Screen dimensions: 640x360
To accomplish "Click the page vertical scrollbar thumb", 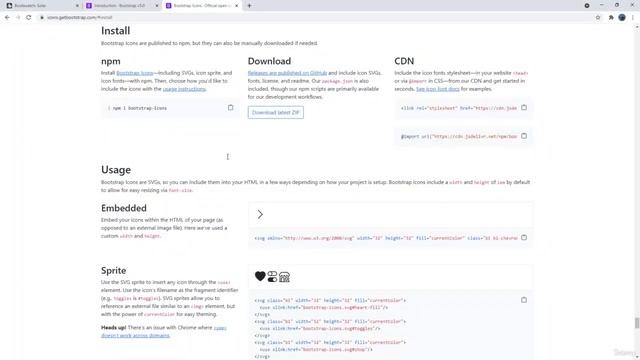I will (x=637, y=322).
